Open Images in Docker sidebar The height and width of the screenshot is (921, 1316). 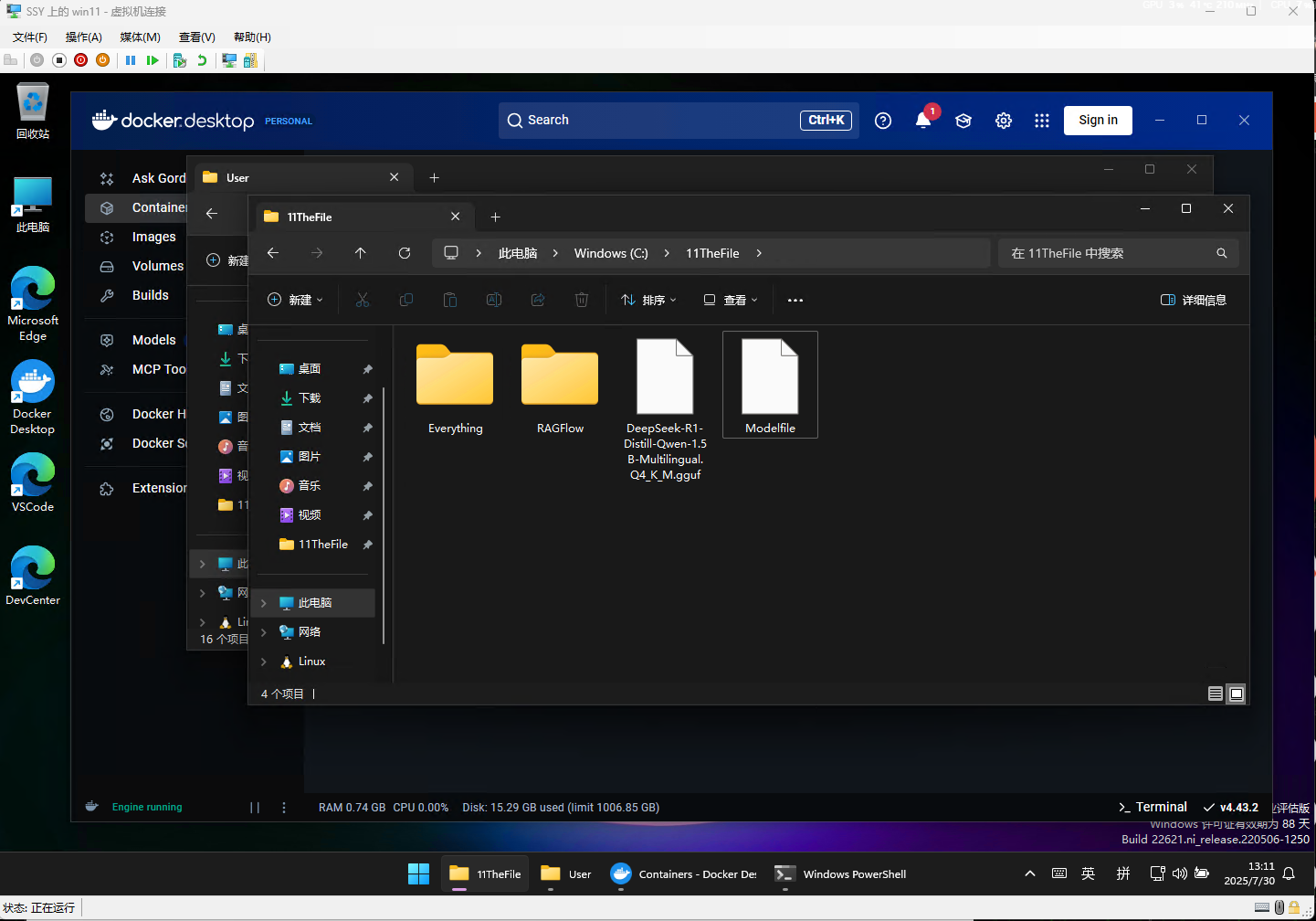pos(153,237)
